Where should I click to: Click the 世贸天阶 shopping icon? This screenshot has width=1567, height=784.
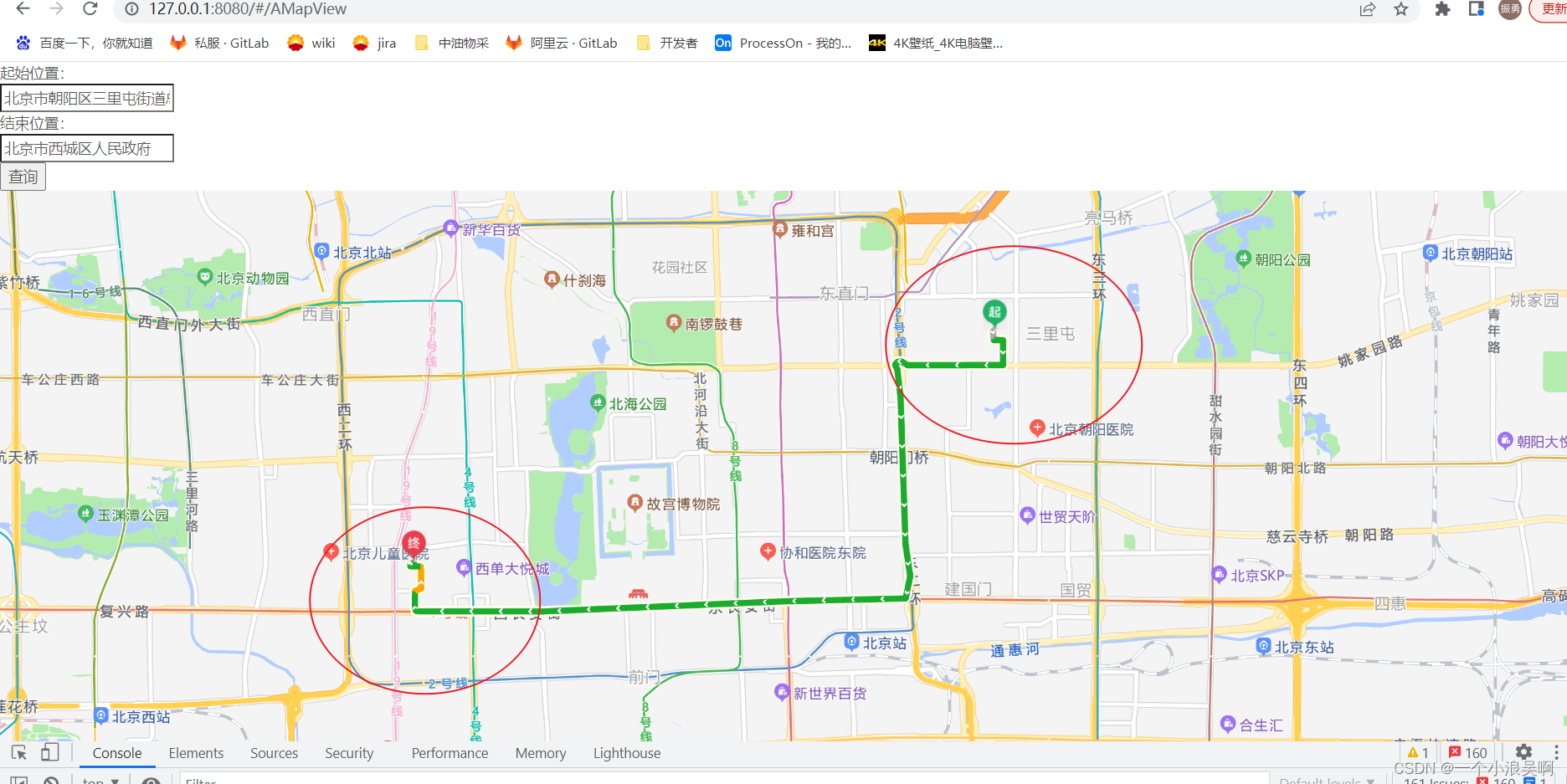click(1028, 515)
